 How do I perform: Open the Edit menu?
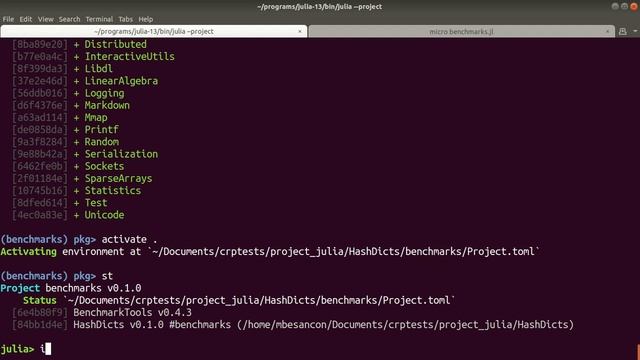pyautogui.click(x=26, y=19)
